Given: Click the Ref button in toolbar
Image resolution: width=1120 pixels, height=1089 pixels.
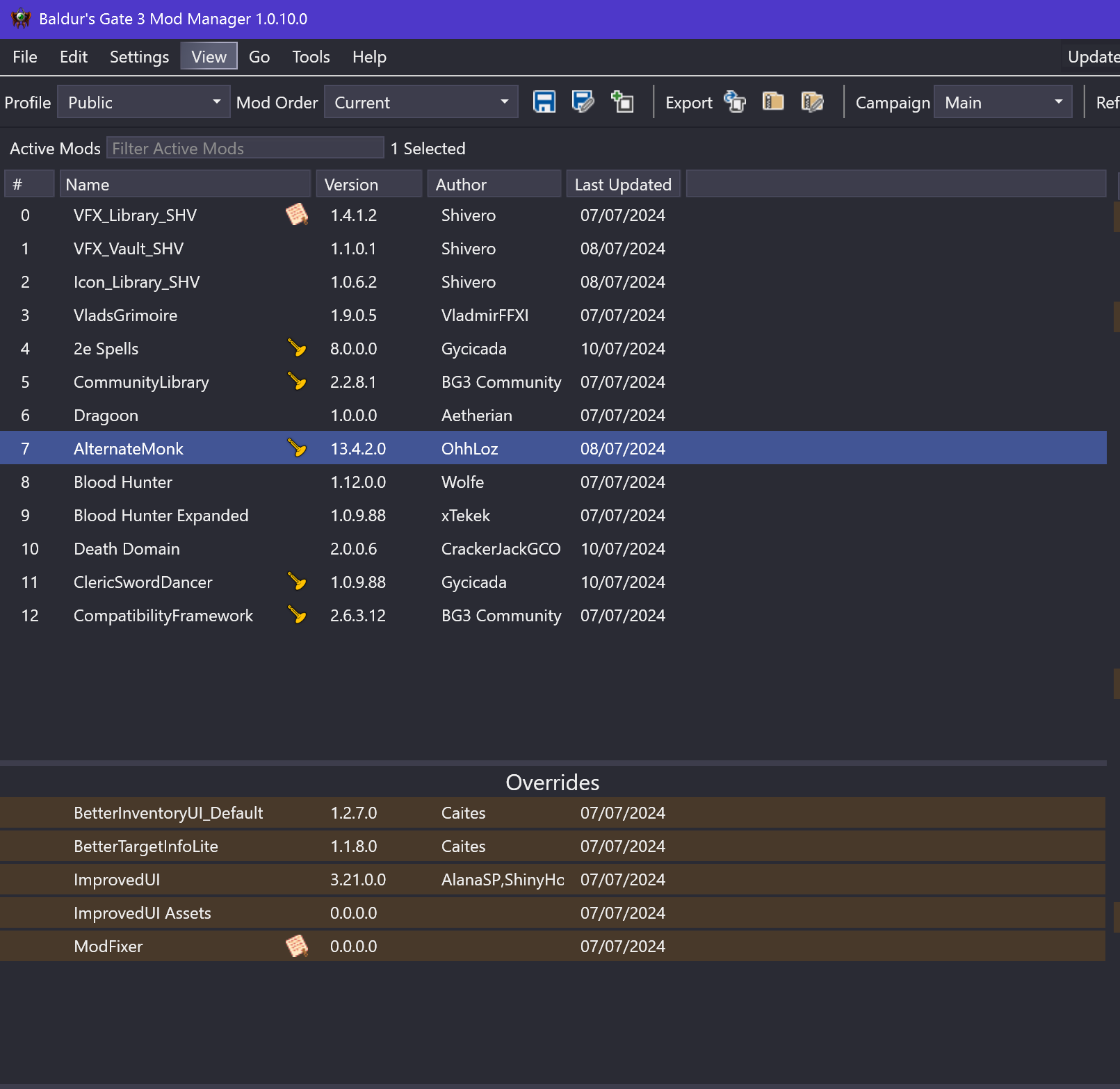Looking at the screenshot, I should click(1107, 102).
